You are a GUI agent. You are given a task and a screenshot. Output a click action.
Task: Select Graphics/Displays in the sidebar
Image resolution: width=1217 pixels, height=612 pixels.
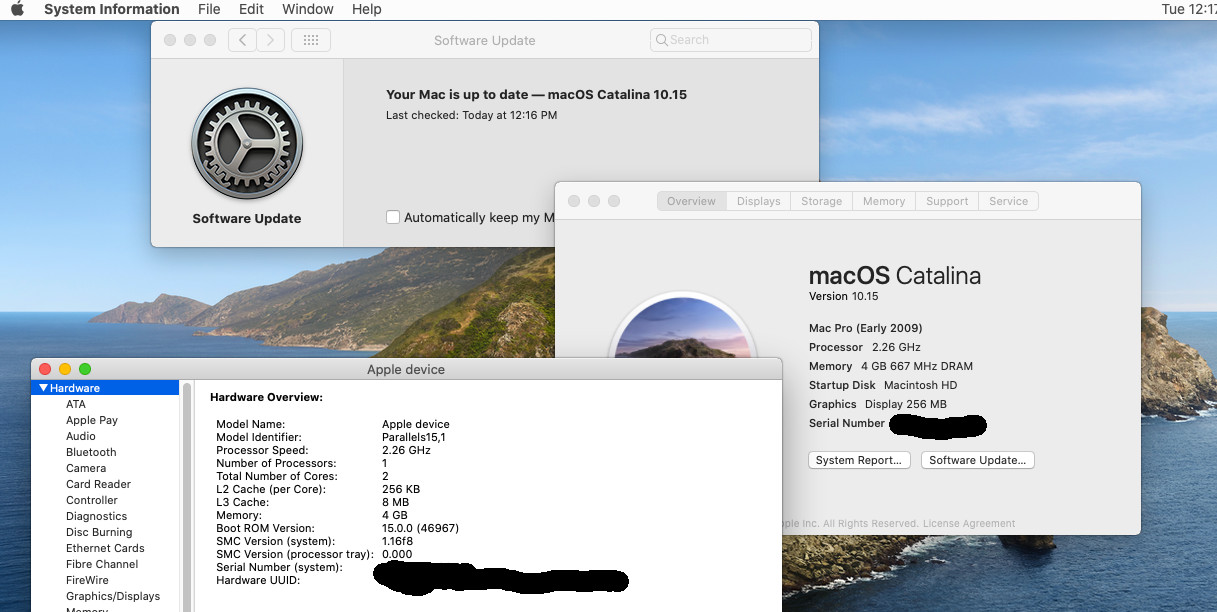(113, 596)
